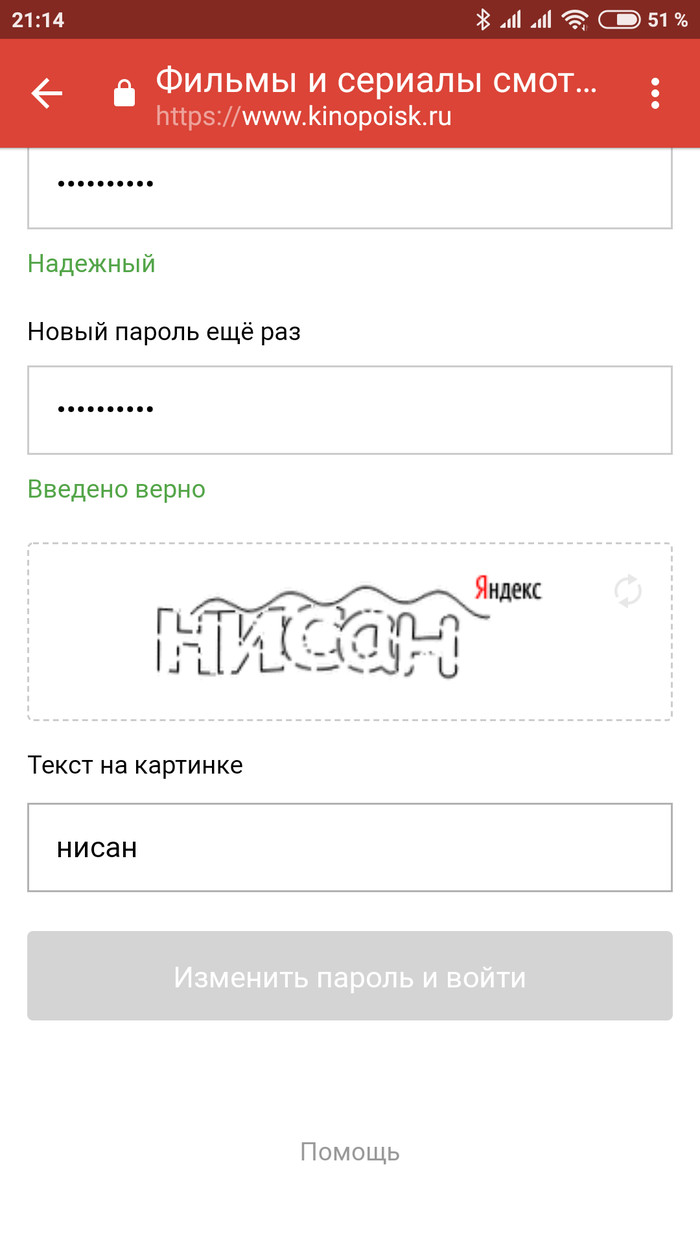Tap the Bluetooth status icon

click(482, 19)
